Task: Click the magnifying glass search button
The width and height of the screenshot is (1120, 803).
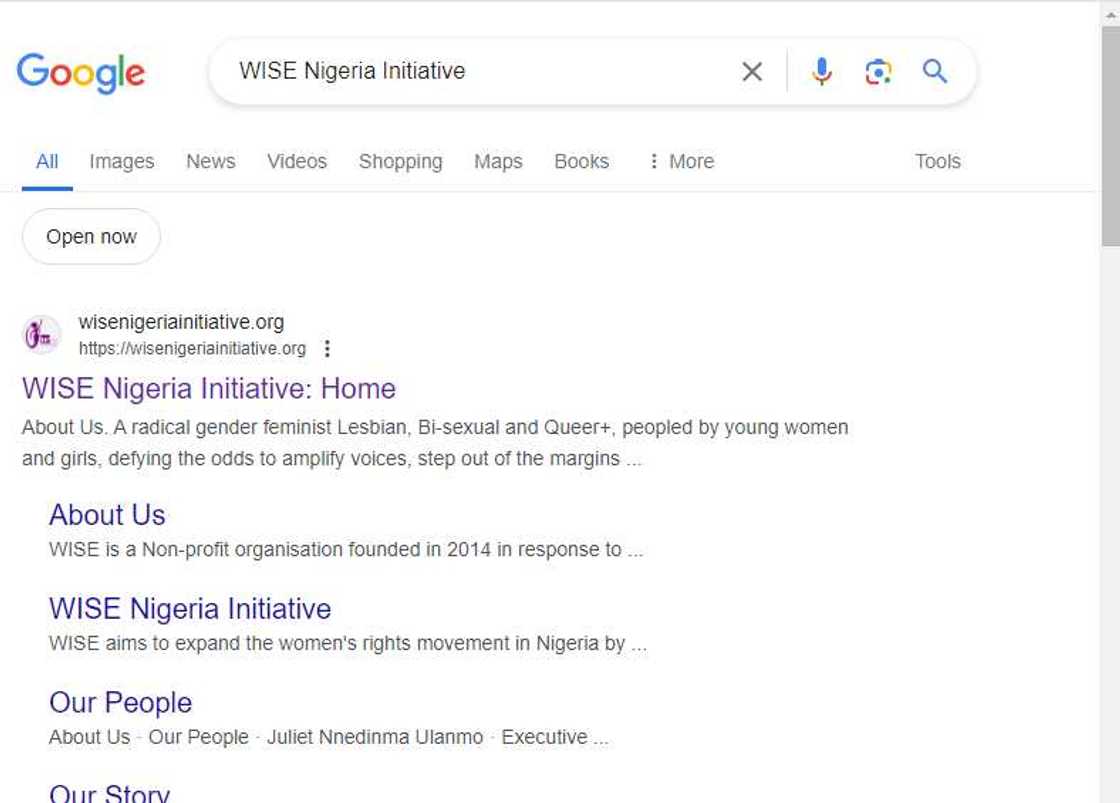Action: pos(935,72)
